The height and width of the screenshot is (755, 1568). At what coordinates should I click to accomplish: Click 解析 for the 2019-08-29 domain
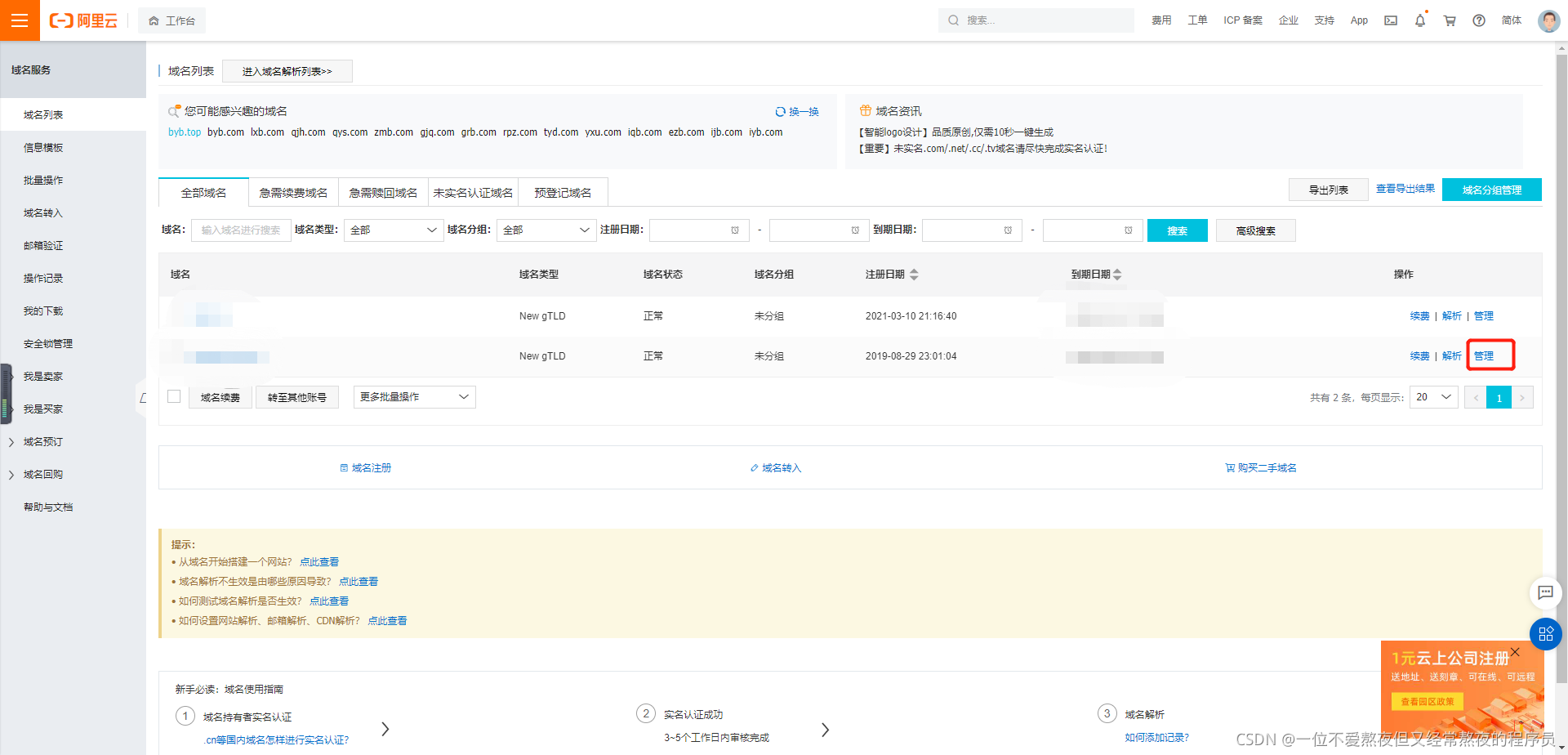pyautogui.click(x=1452, y=356)
